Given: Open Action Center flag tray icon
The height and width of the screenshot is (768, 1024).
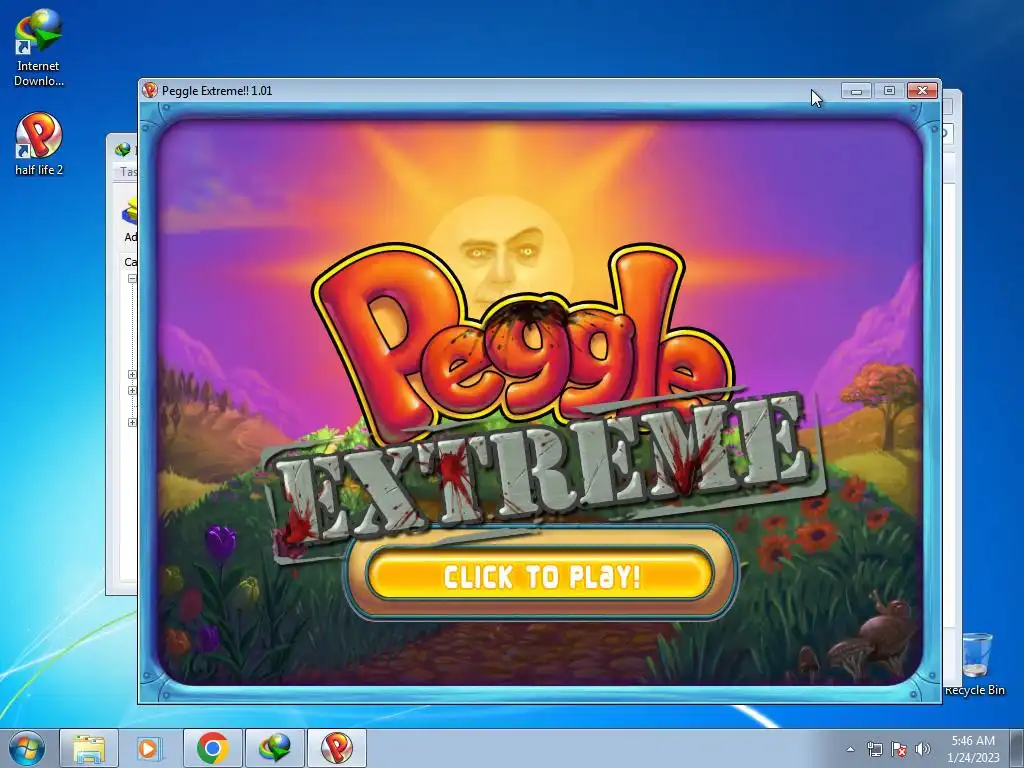Looking at the screenshot, I should click(x=899, y=749).
